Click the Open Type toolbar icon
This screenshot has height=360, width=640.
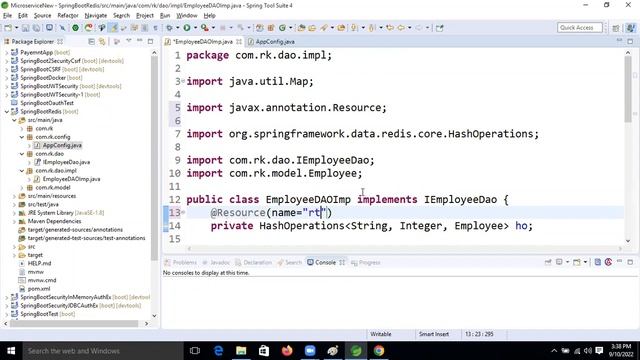[301, 28]
